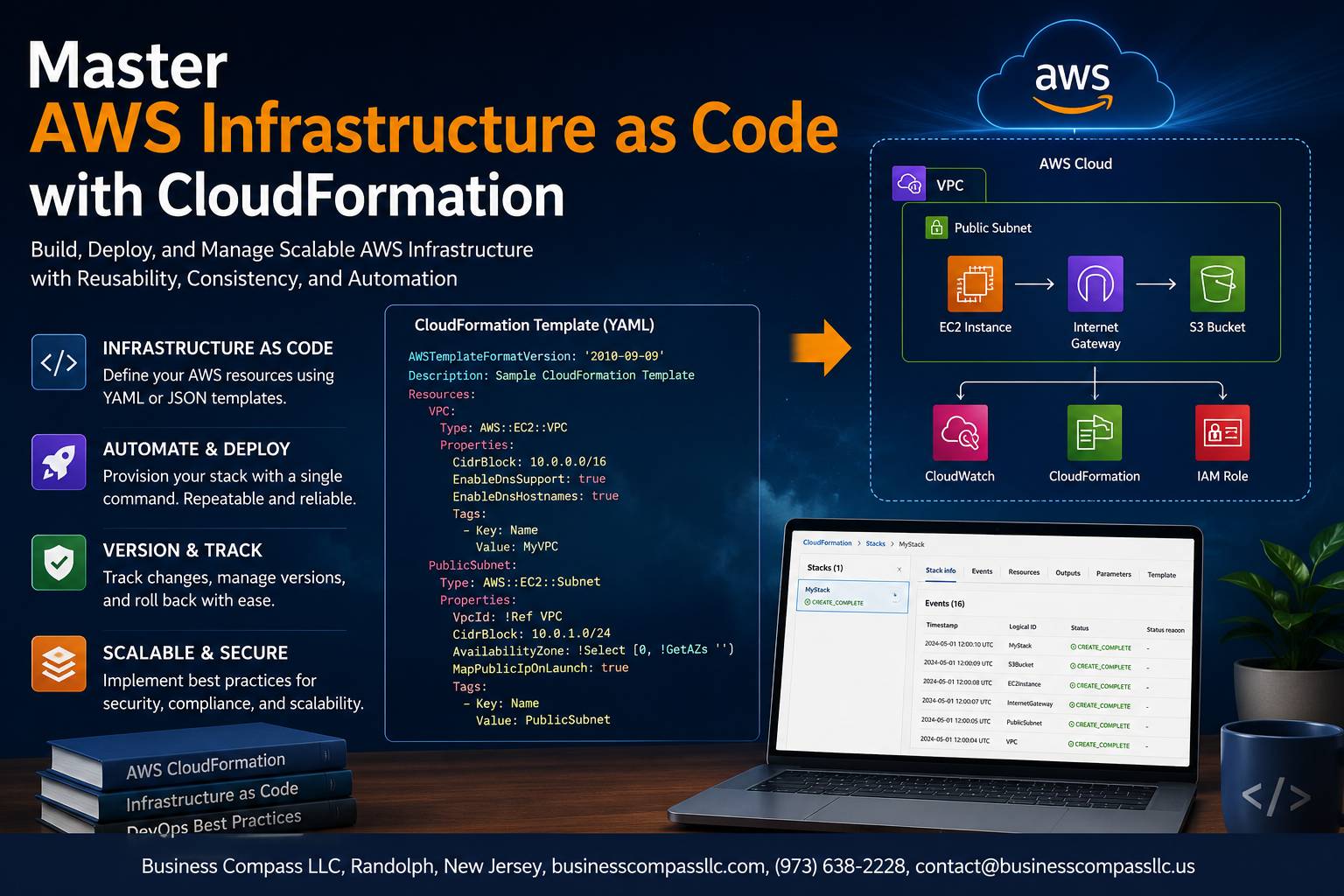The height and width of the screenshot is (896, 1344).
Task: Click the green Public Subnet lock icon
Action: [936, 227]
